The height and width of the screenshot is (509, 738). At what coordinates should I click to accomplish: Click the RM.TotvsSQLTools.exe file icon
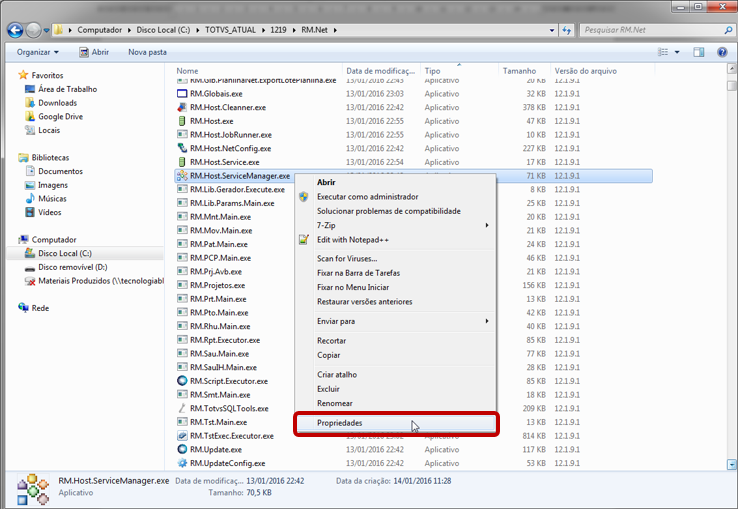click(182, 408)
